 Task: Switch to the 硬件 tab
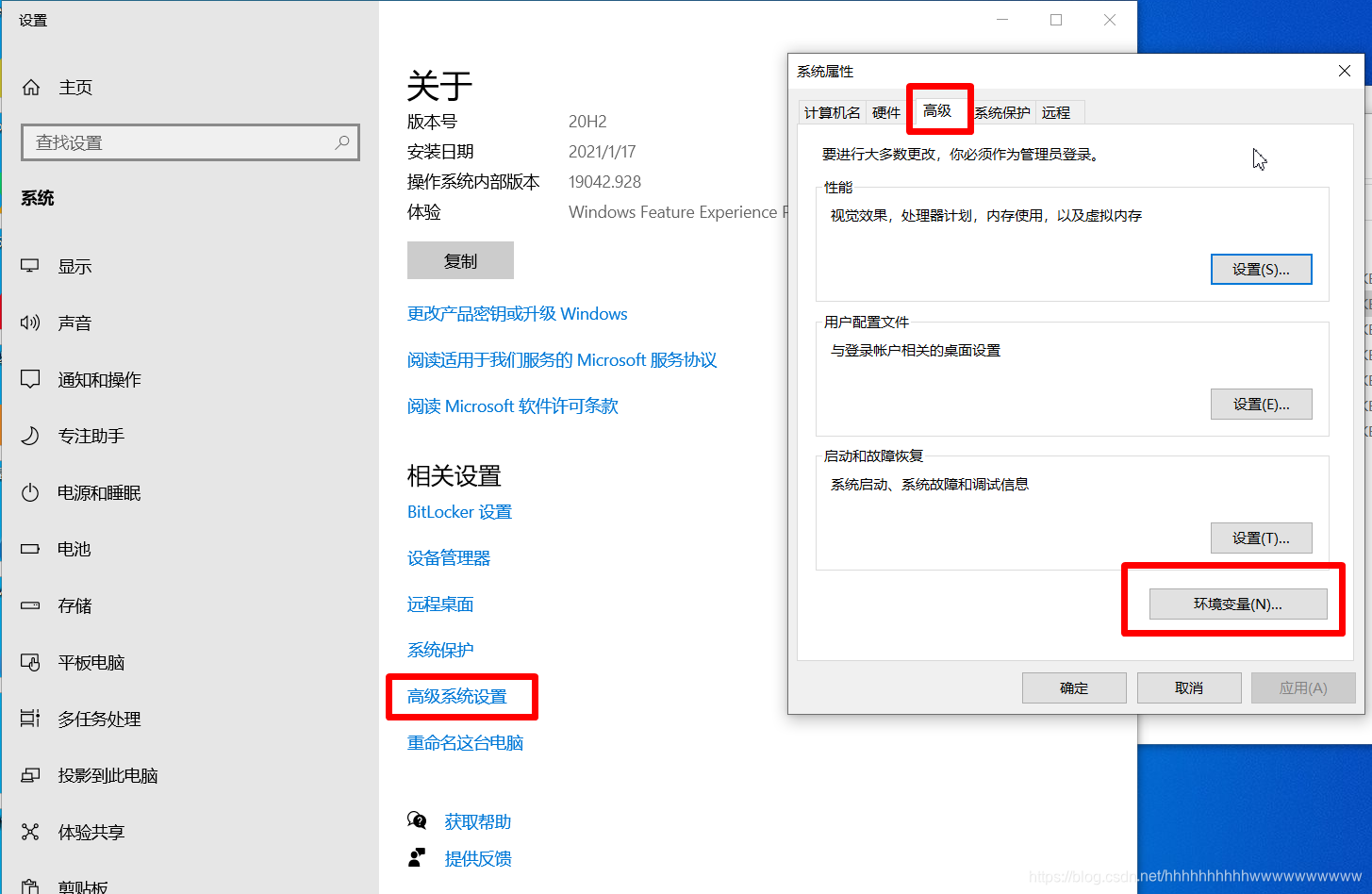pos(885,111)
